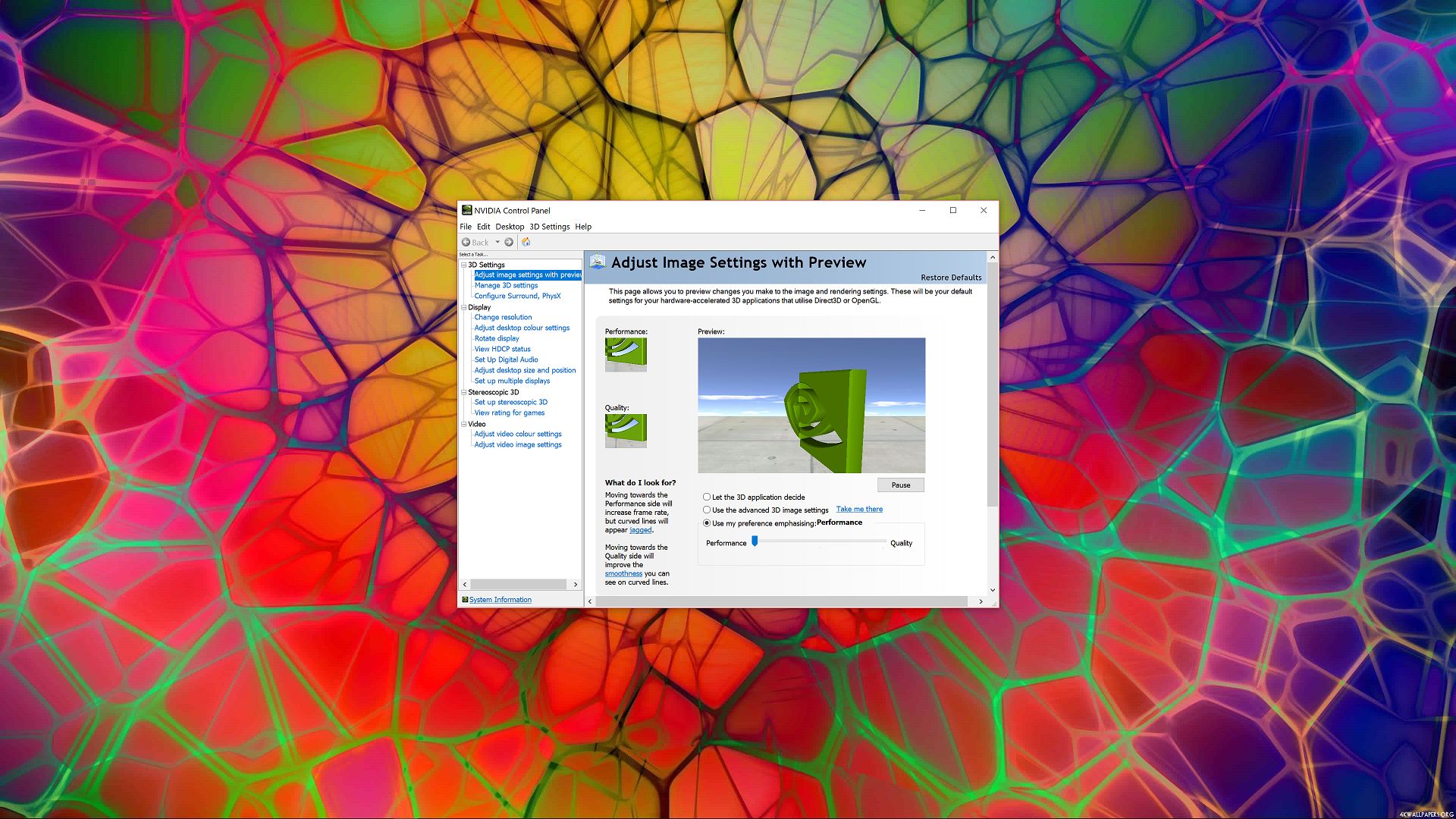Click main pane vertical scrollbar down arrow
The image size is (1456, 819).
pos(993,590)
